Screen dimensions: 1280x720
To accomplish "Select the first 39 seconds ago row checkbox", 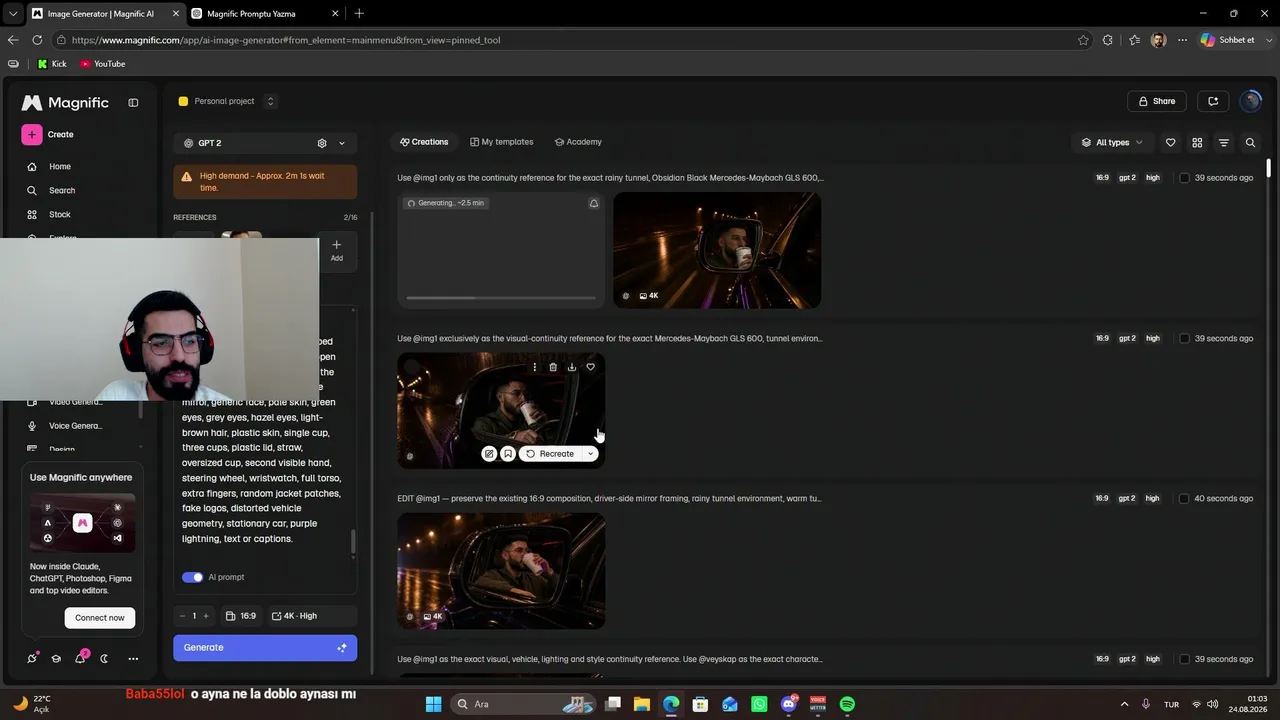I will click(1184, 178).
